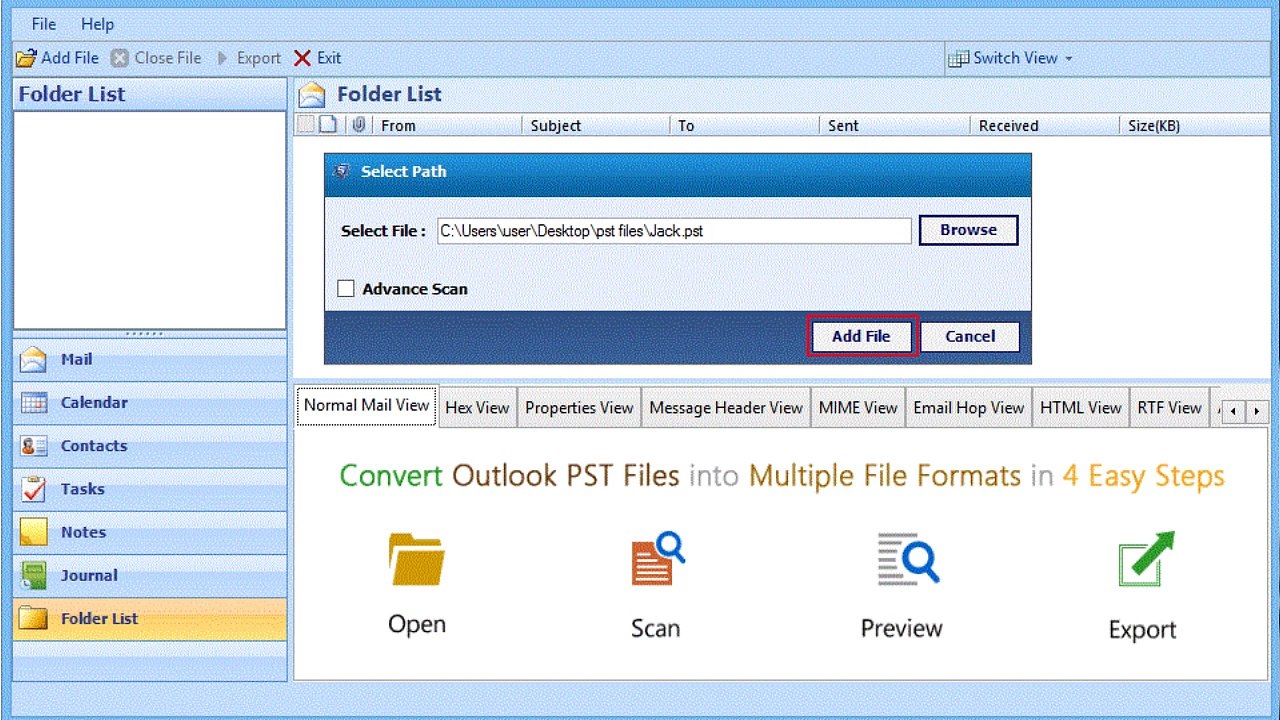
Task: Open the Contacts card icon in sidebar
Action: pos(34,446)
